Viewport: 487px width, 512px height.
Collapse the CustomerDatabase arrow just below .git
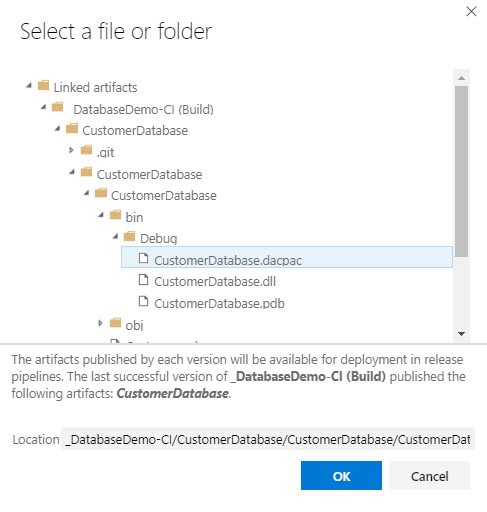[x=72, y=172]
